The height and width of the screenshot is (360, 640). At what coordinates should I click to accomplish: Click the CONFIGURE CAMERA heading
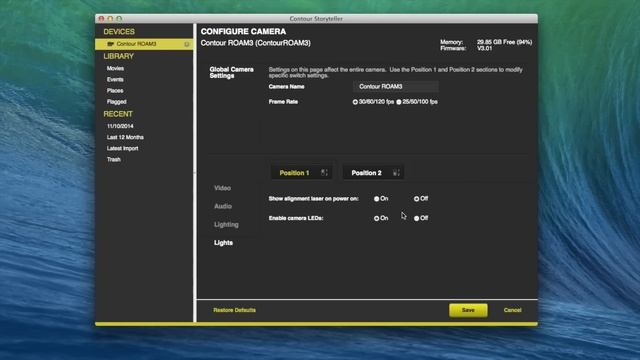[x=243, y=31]
